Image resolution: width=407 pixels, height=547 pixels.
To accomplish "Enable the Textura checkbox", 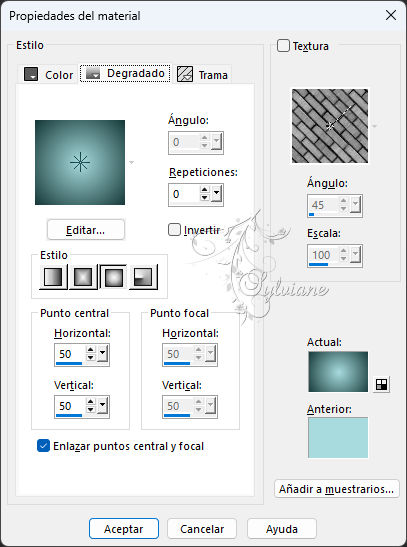I will point(283,46).
